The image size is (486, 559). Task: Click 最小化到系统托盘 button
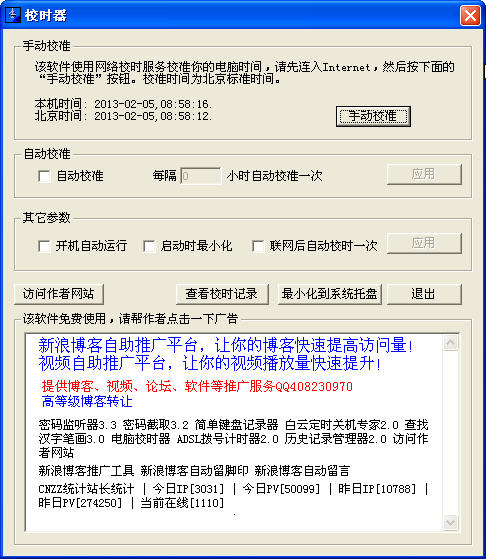pos(329,294)
